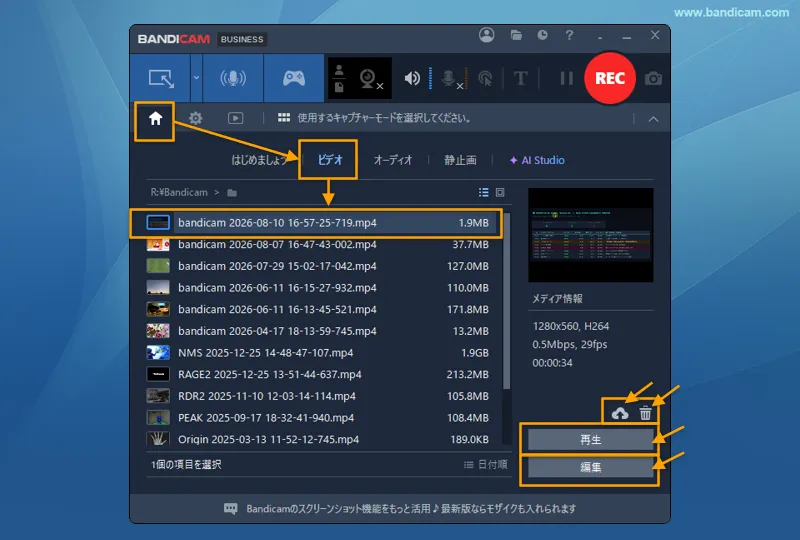
Task: Open the video playback tab icon
Action: click(235, 118)
